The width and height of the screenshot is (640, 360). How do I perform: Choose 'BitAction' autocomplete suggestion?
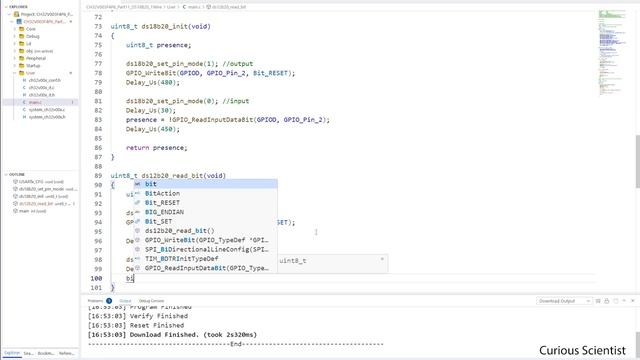pyautogui.click(x=206, y=193)
